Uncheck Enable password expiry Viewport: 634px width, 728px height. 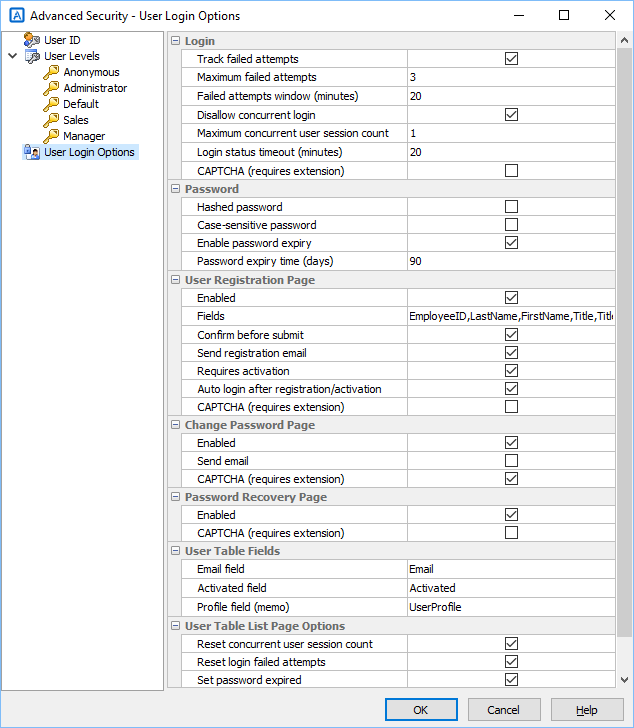(x=511, y=243)
